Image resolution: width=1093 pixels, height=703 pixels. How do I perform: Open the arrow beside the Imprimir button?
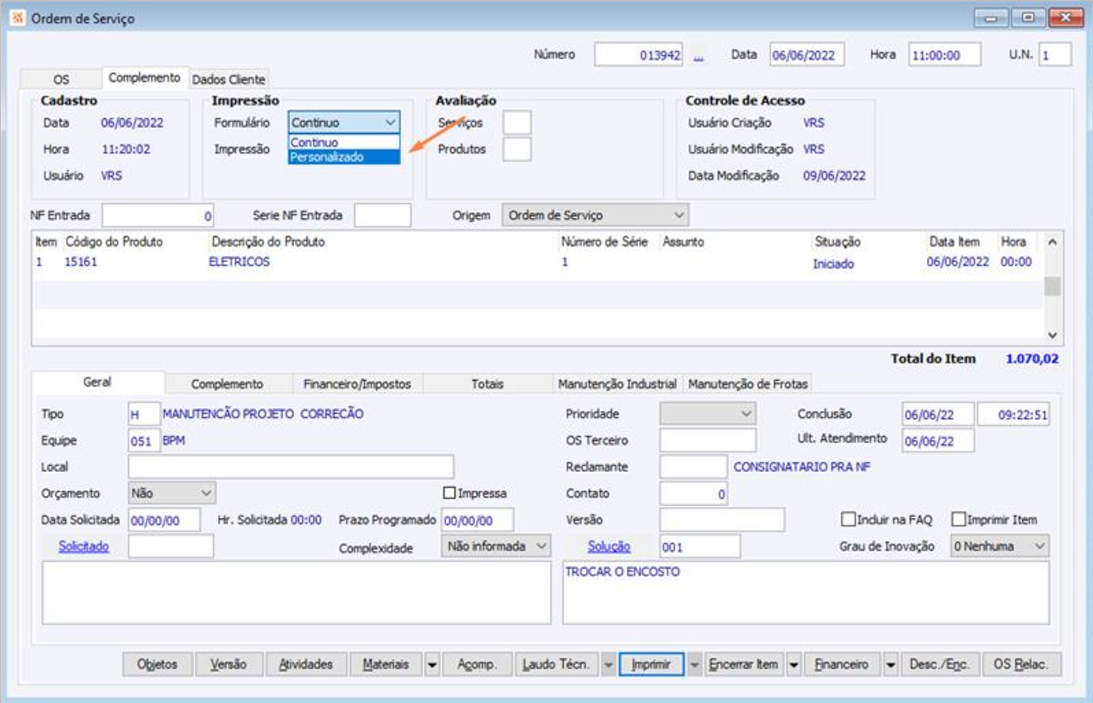(x=694, y=665)
